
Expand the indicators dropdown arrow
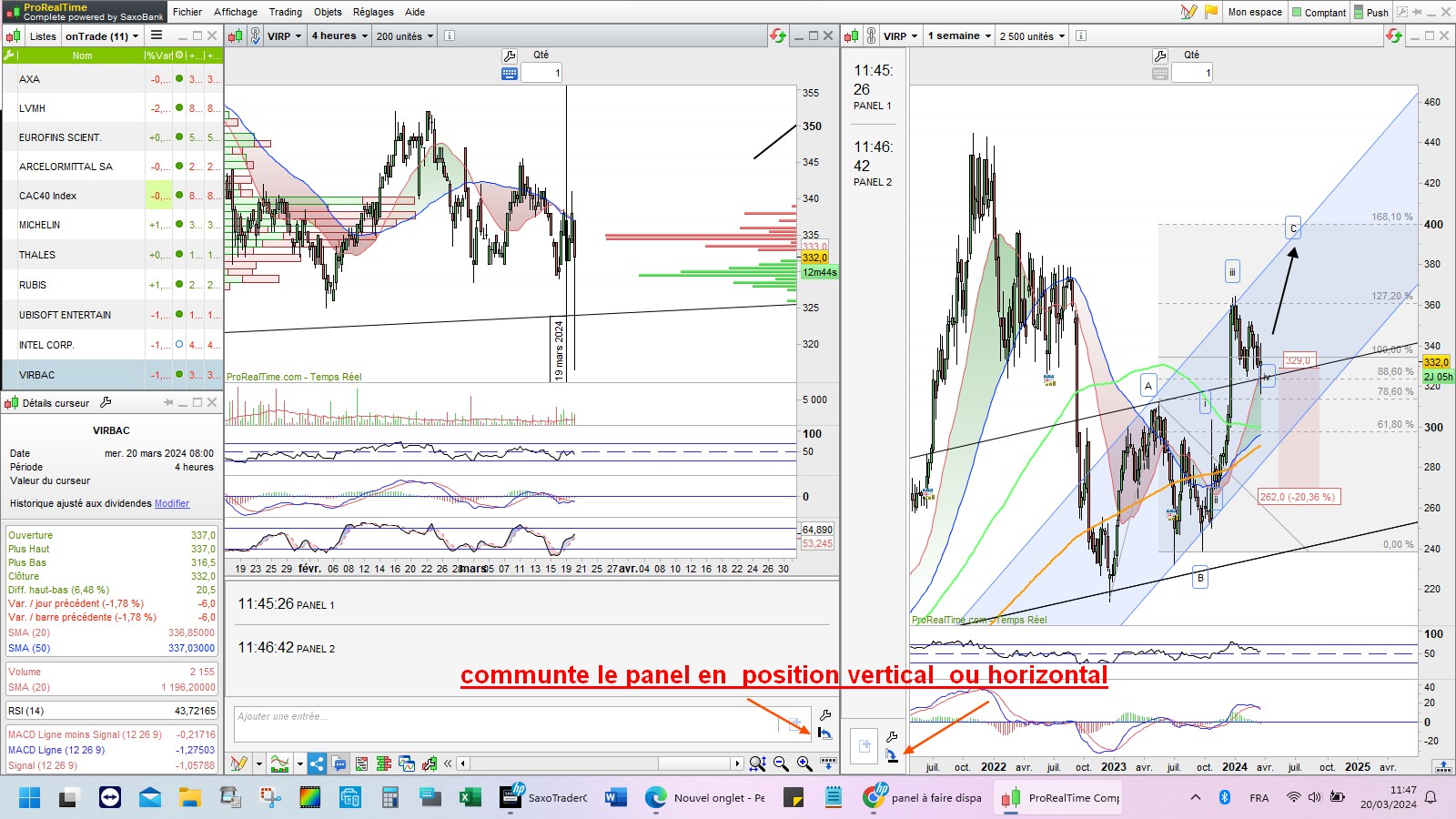pos(299,764)
